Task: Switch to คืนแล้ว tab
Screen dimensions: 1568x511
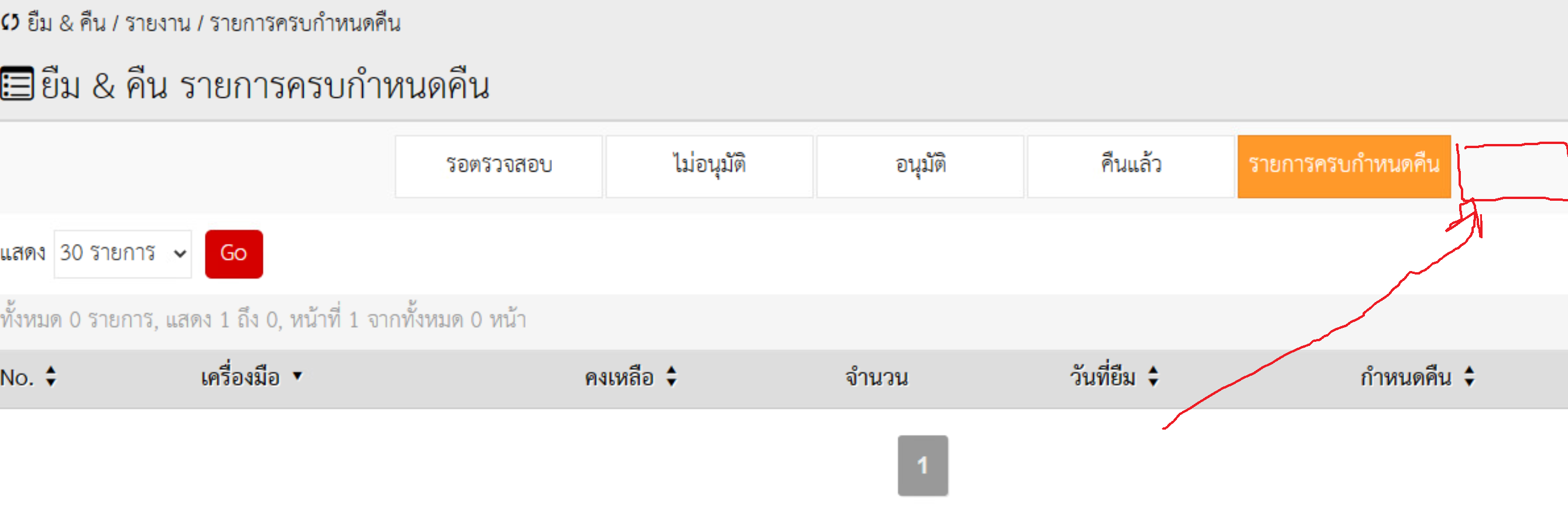Action: tap(1130, 166)
